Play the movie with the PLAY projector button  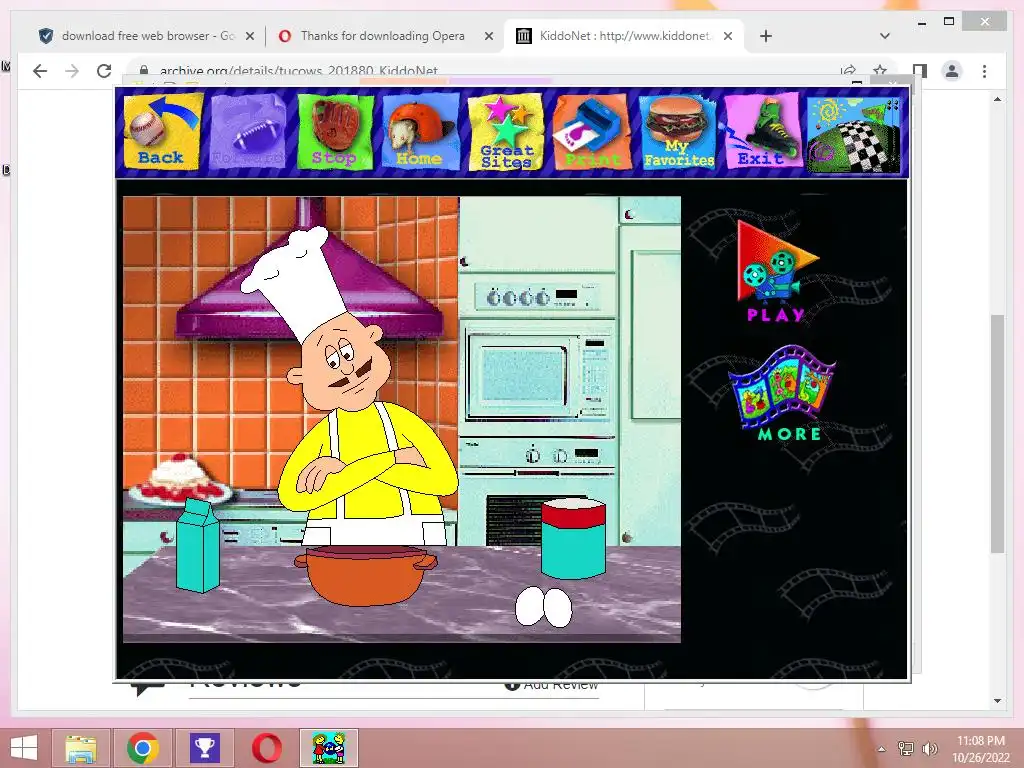pyautogui.click(x=776, y=271)
